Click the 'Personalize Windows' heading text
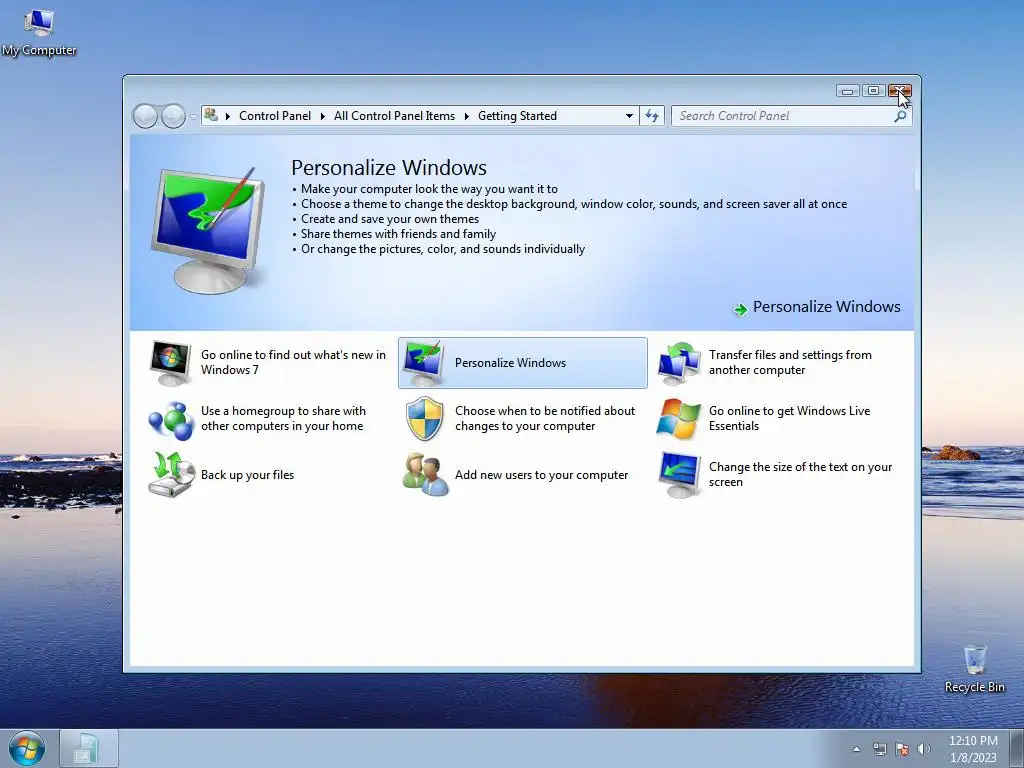Image resolution: width=1024 pixels, height=768 pixels. 389,168
